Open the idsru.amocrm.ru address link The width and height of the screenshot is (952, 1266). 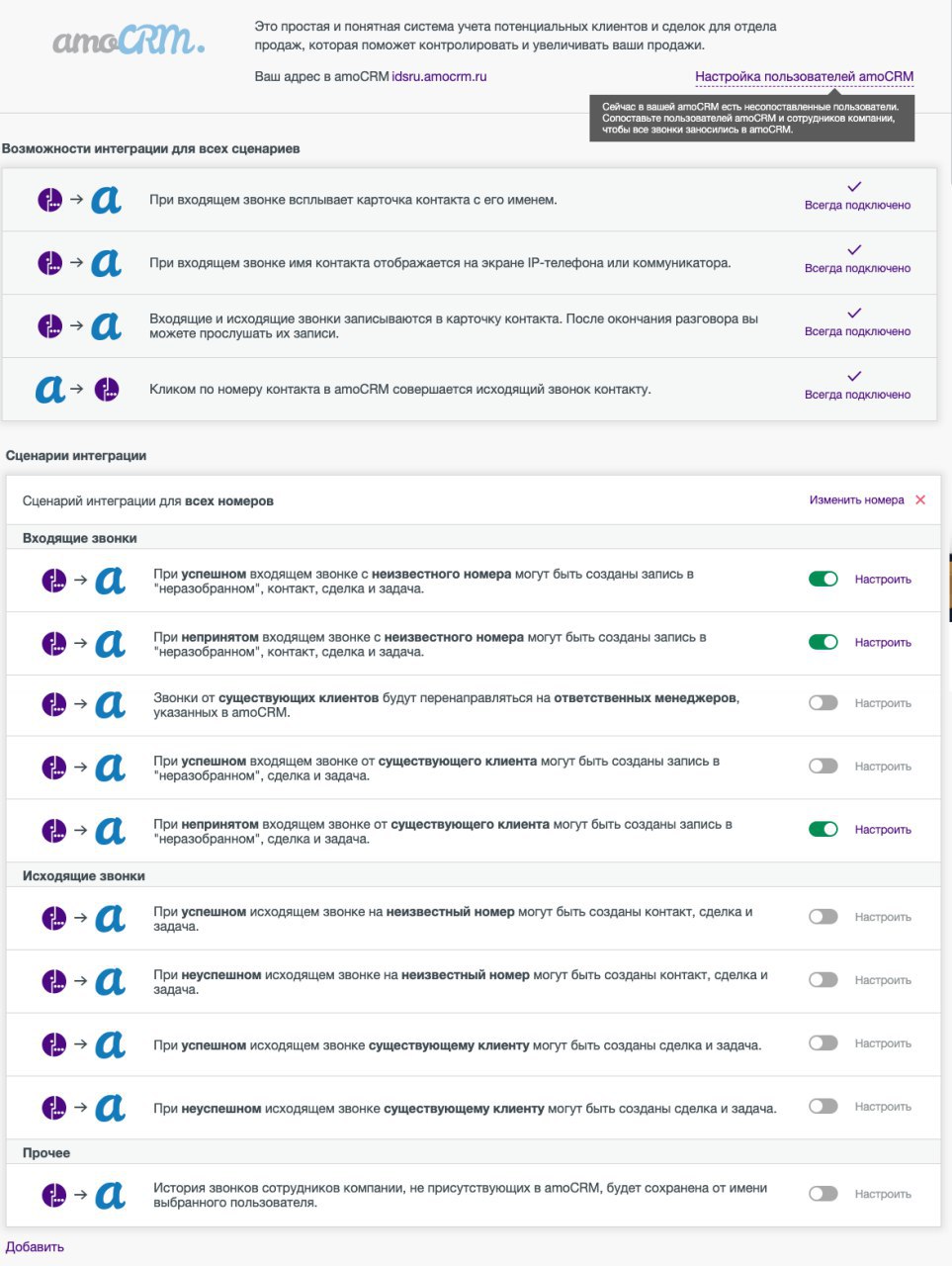point(439,76)
